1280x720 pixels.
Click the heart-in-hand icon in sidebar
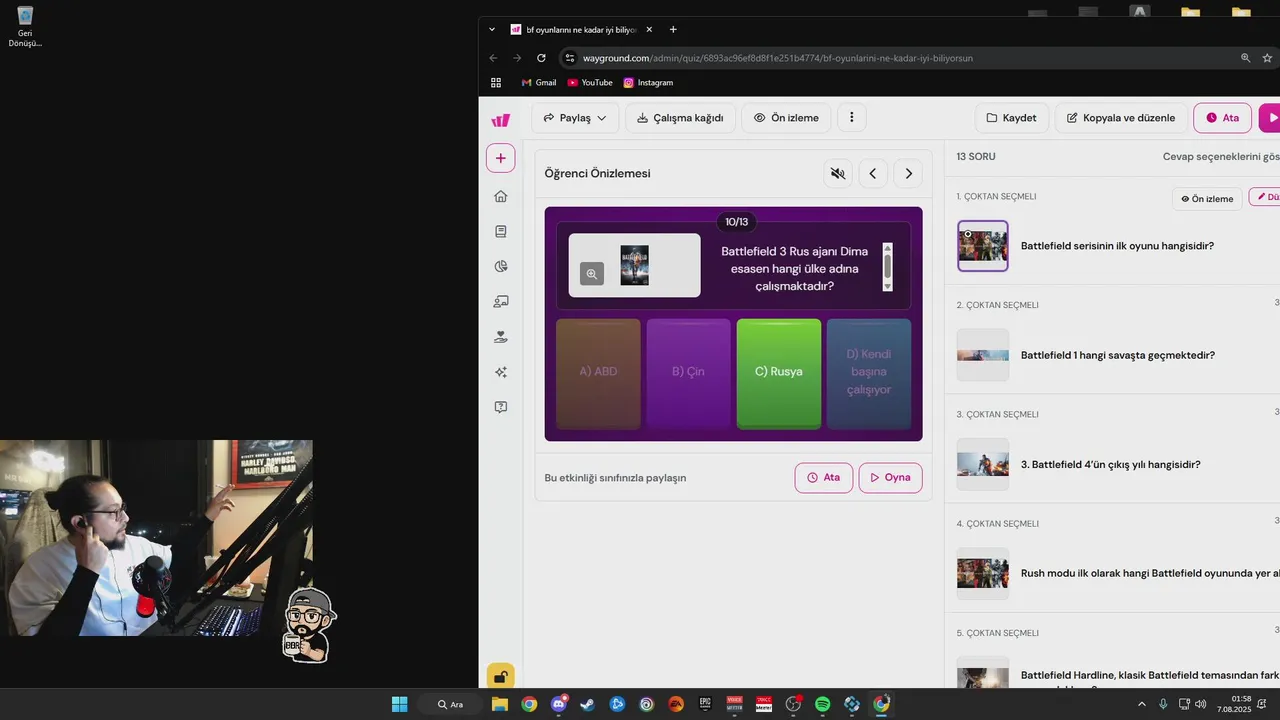coord(501,337)
